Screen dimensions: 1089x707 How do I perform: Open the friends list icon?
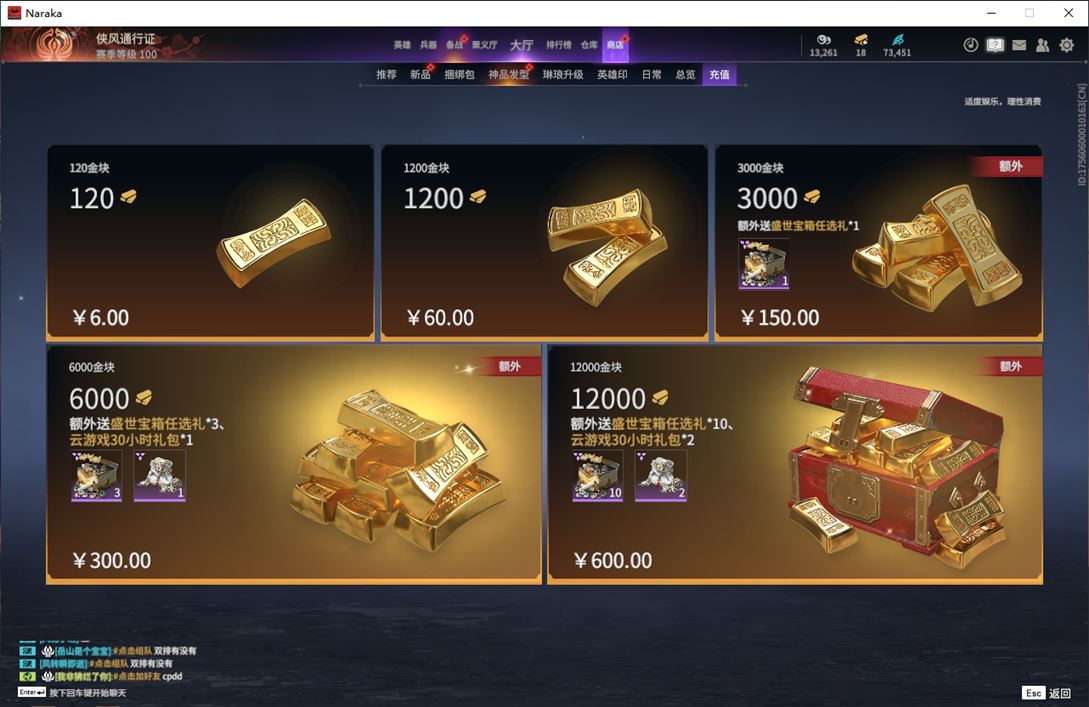1042,45
